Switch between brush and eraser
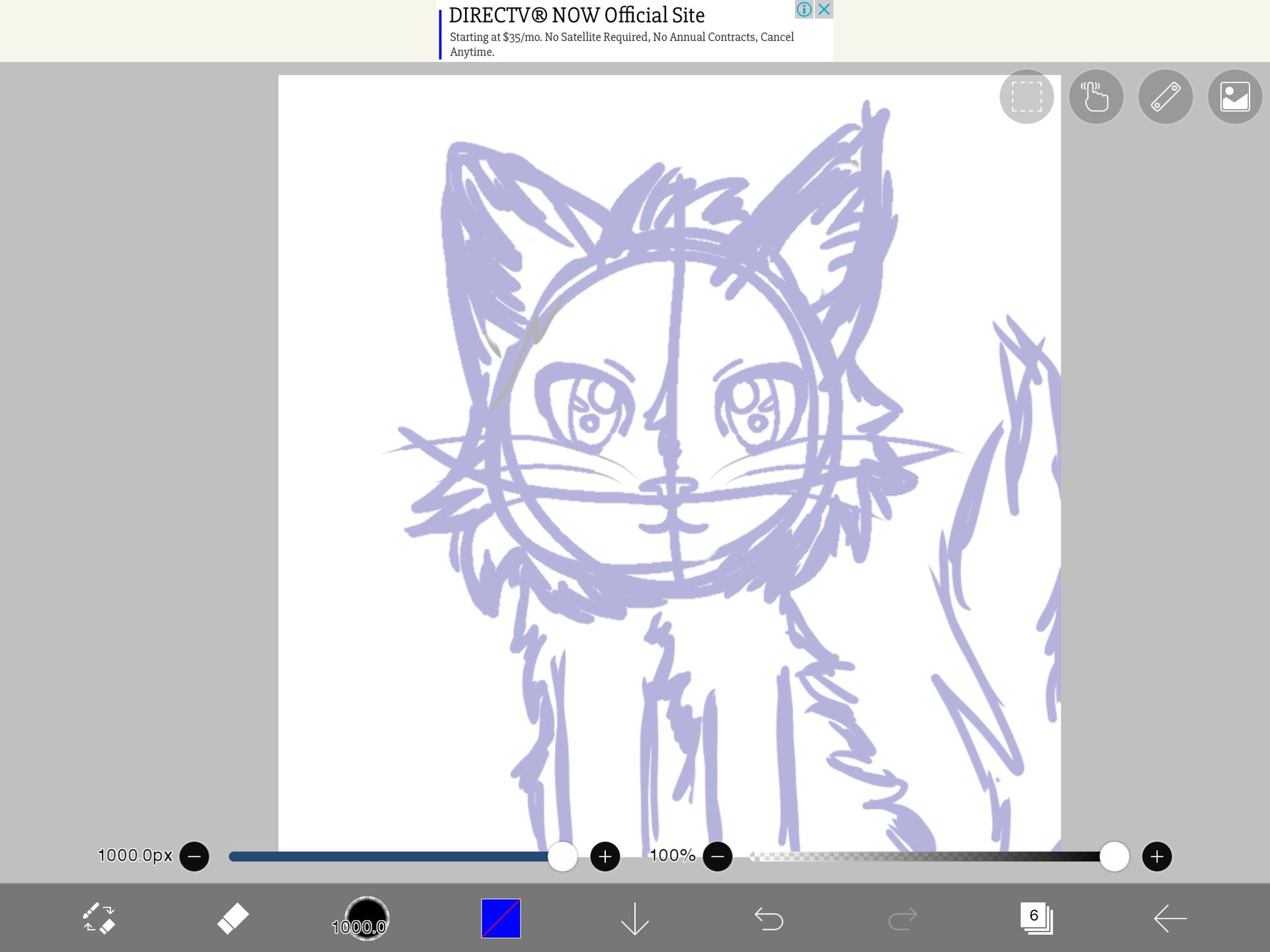This screenshot has height=952, width=1270. click(99, 918)
